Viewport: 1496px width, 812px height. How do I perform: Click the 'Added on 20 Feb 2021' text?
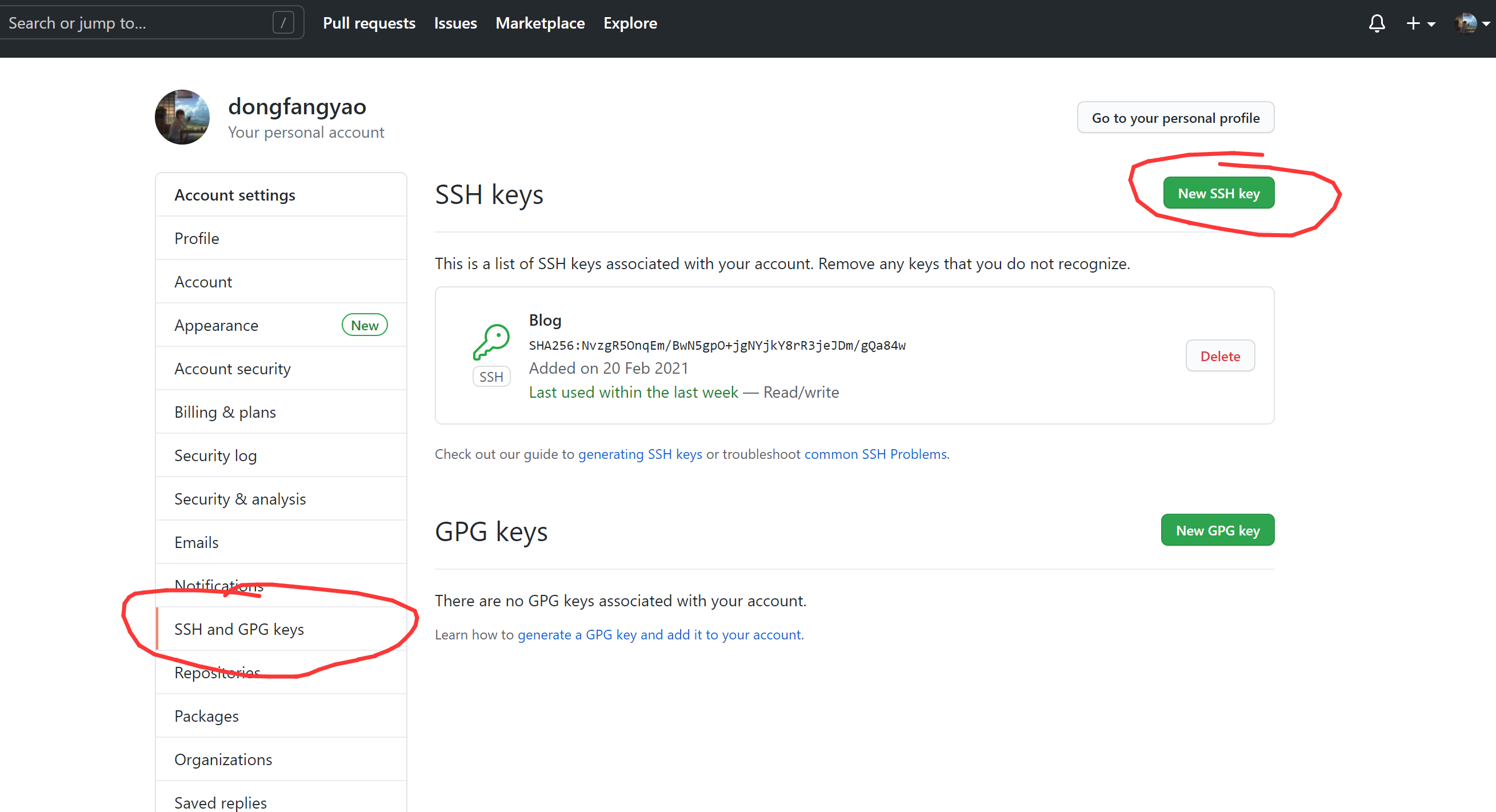(x=608, y=368)
